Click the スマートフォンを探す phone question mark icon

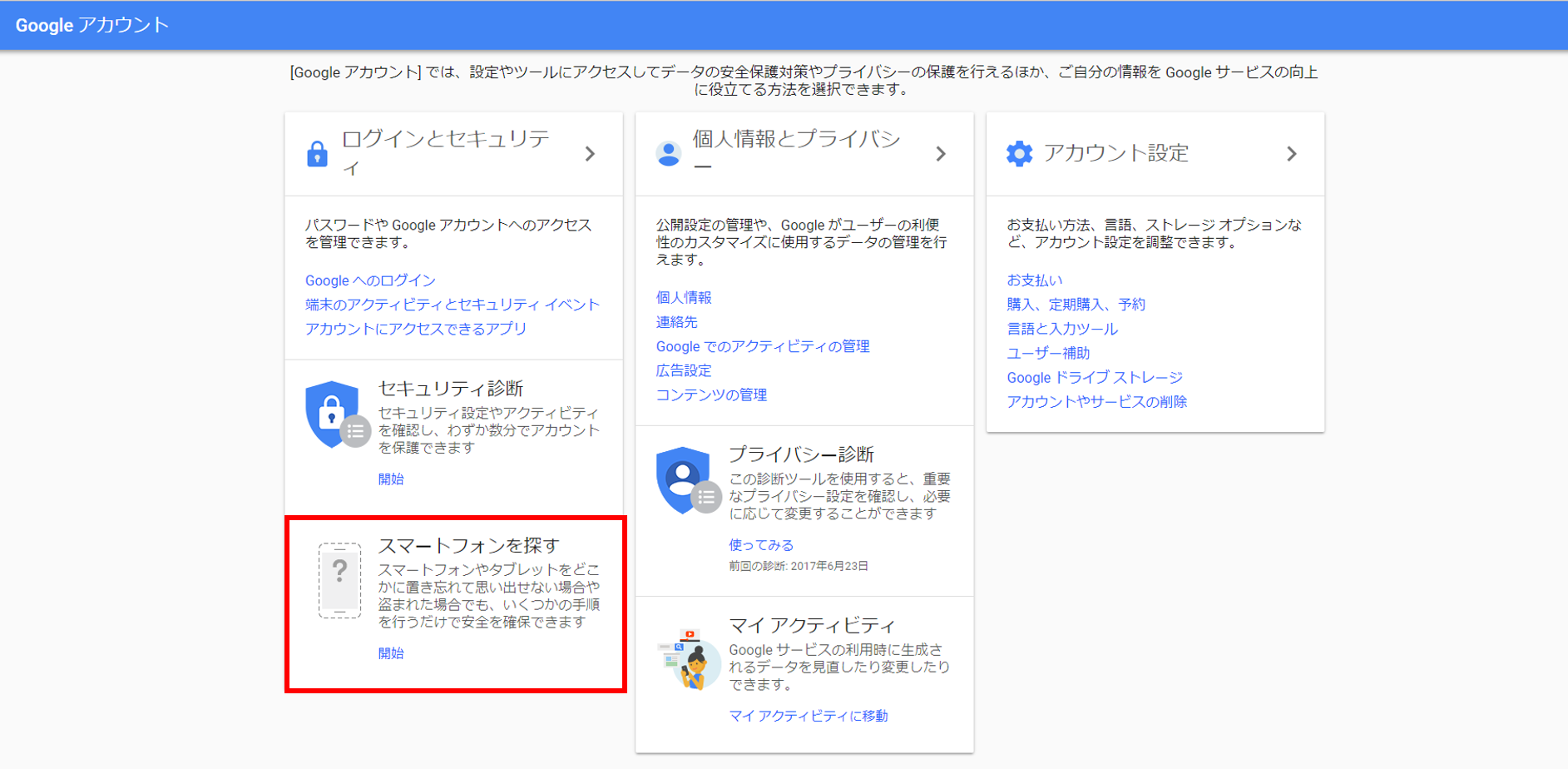tap(339, 580)
